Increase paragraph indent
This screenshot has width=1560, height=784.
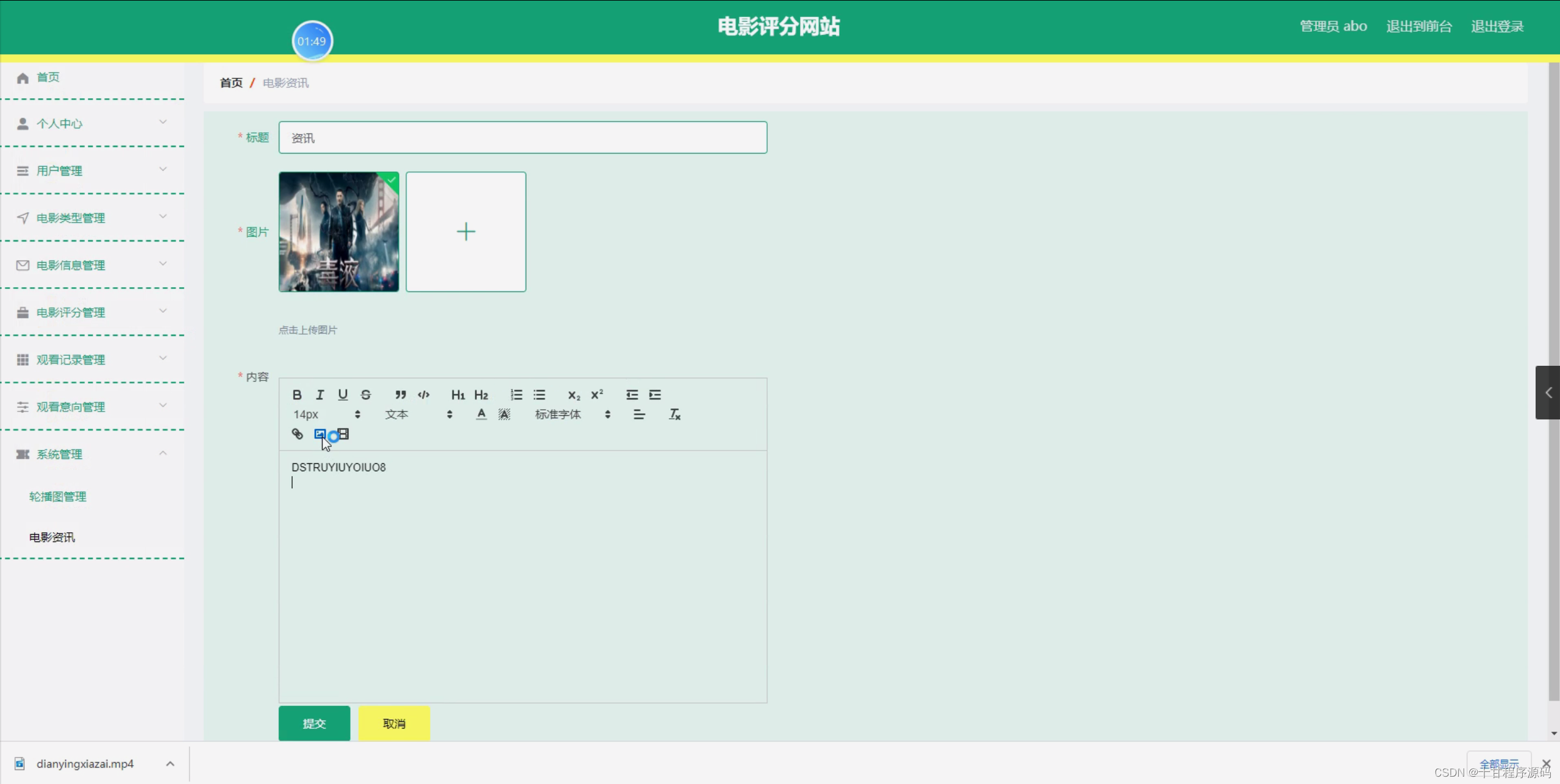[x=655, y=394]
